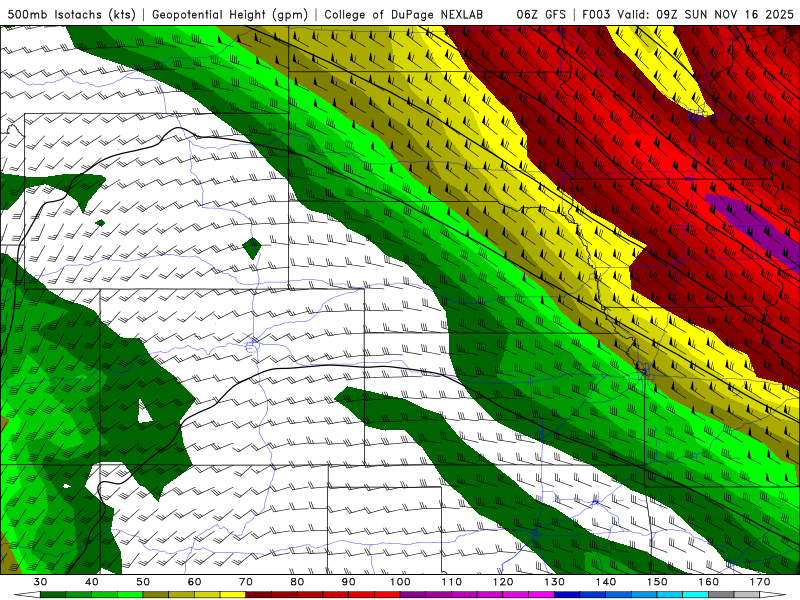Click the legend label "40"
Image resolution: width=800 pixels, height=600 pixels.
92,582
